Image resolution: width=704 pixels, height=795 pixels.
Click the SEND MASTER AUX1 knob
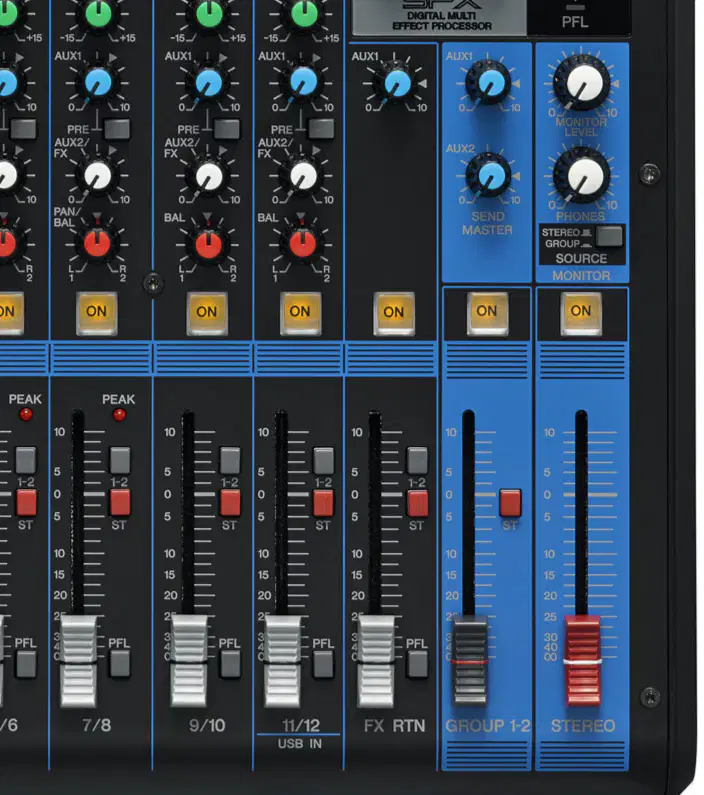click(x=489, y=82)
